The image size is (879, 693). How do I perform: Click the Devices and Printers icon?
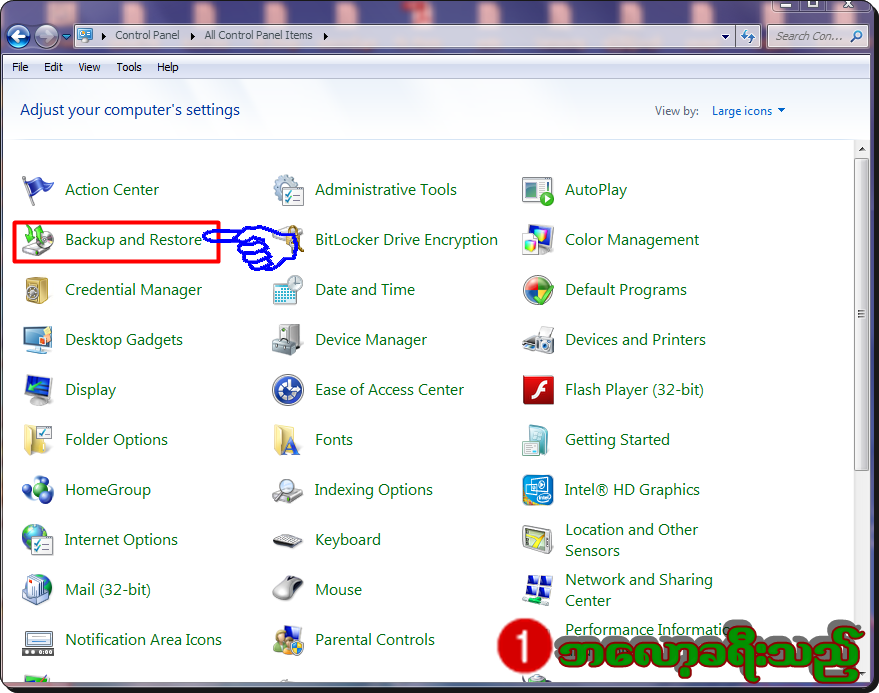[x=538, y=340]
